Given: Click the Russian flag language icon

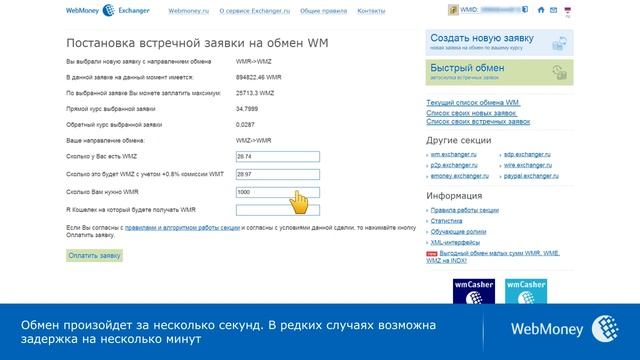Looking at the screenshot, I should 568,10.
